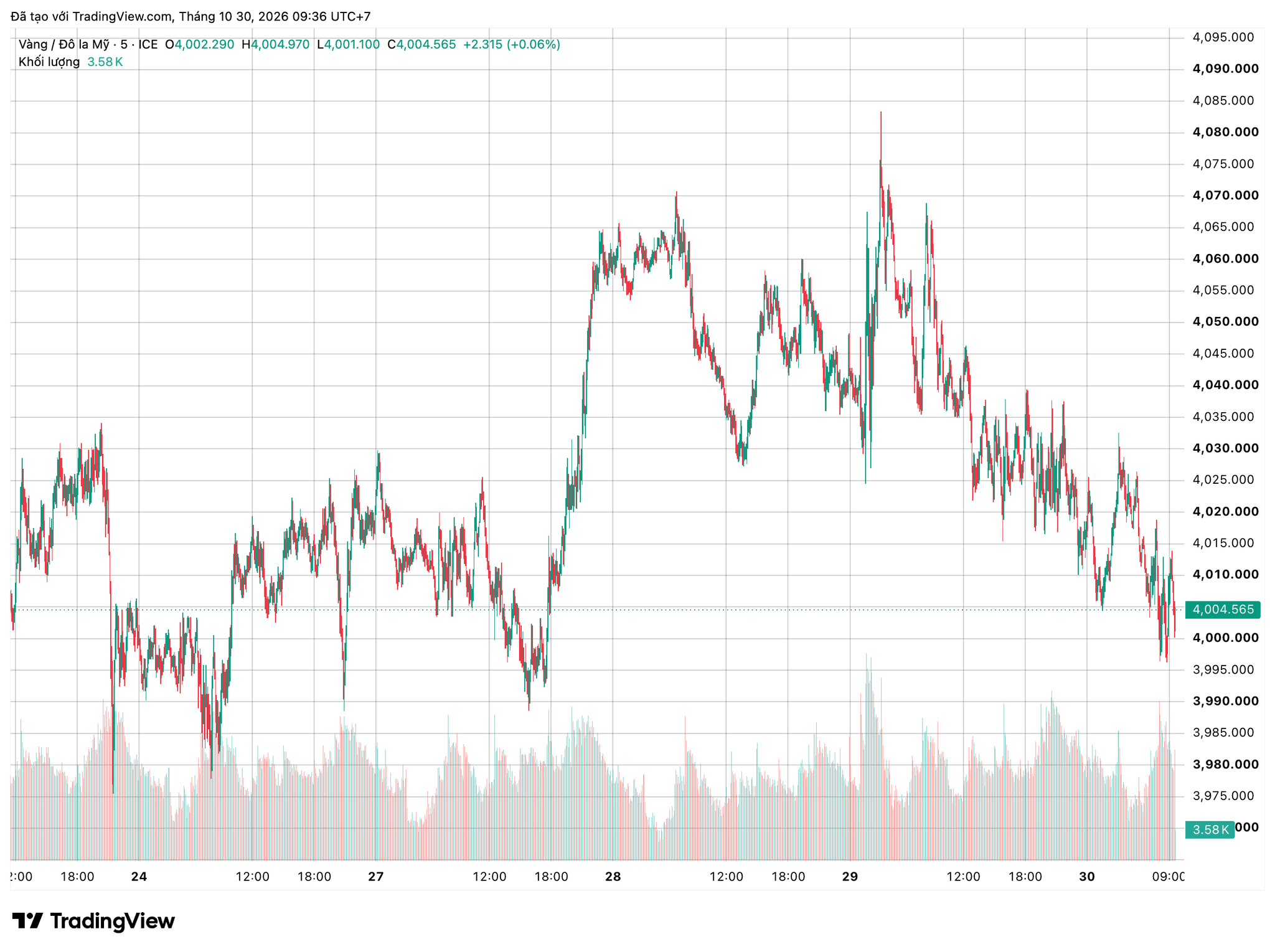Click the current price label 4,004.565
1275x952 pixels.
(x=1223, y=610)
